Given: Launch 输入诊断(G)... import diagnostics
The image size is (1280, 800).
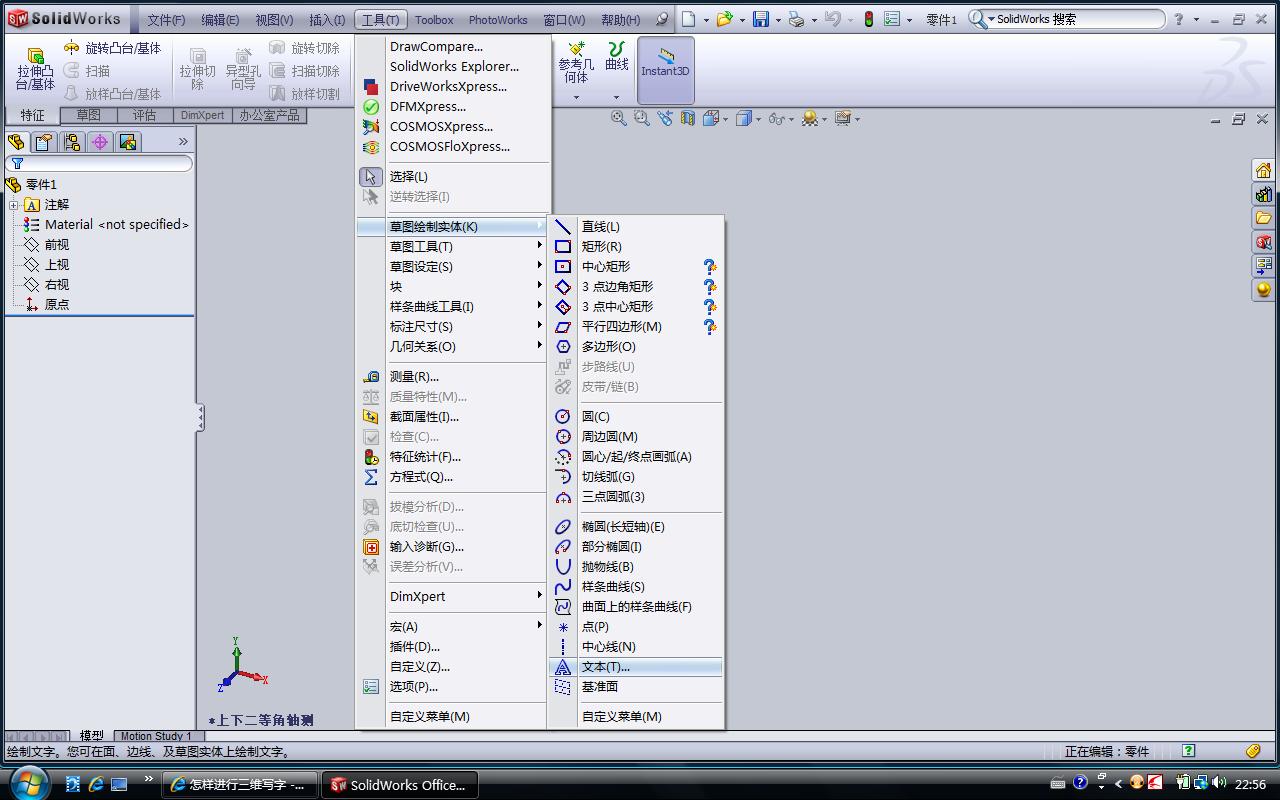Looking at the screenshot, I should (x=452, y=547).
